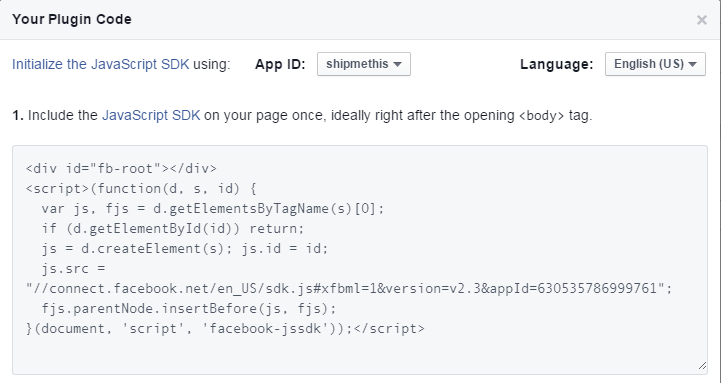Click the getElementsByTagName code line
Image resolution: width=721 pixels, height=383 pixels.
[212, 209]
